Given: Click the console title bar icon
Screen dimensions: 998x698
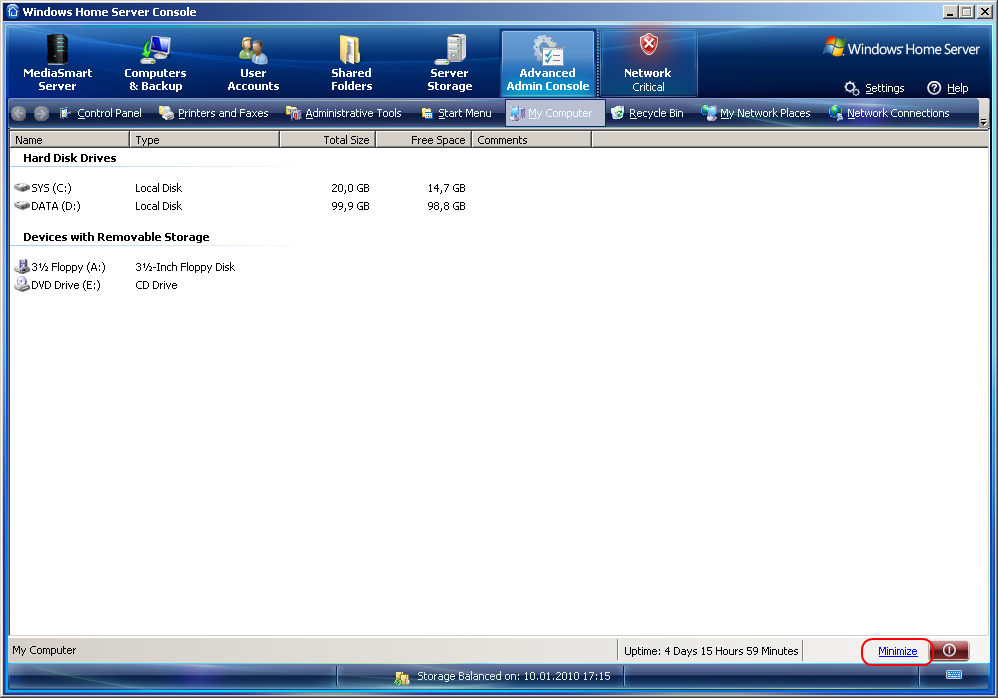Looking at the screenshot, I should coord(13,11).
